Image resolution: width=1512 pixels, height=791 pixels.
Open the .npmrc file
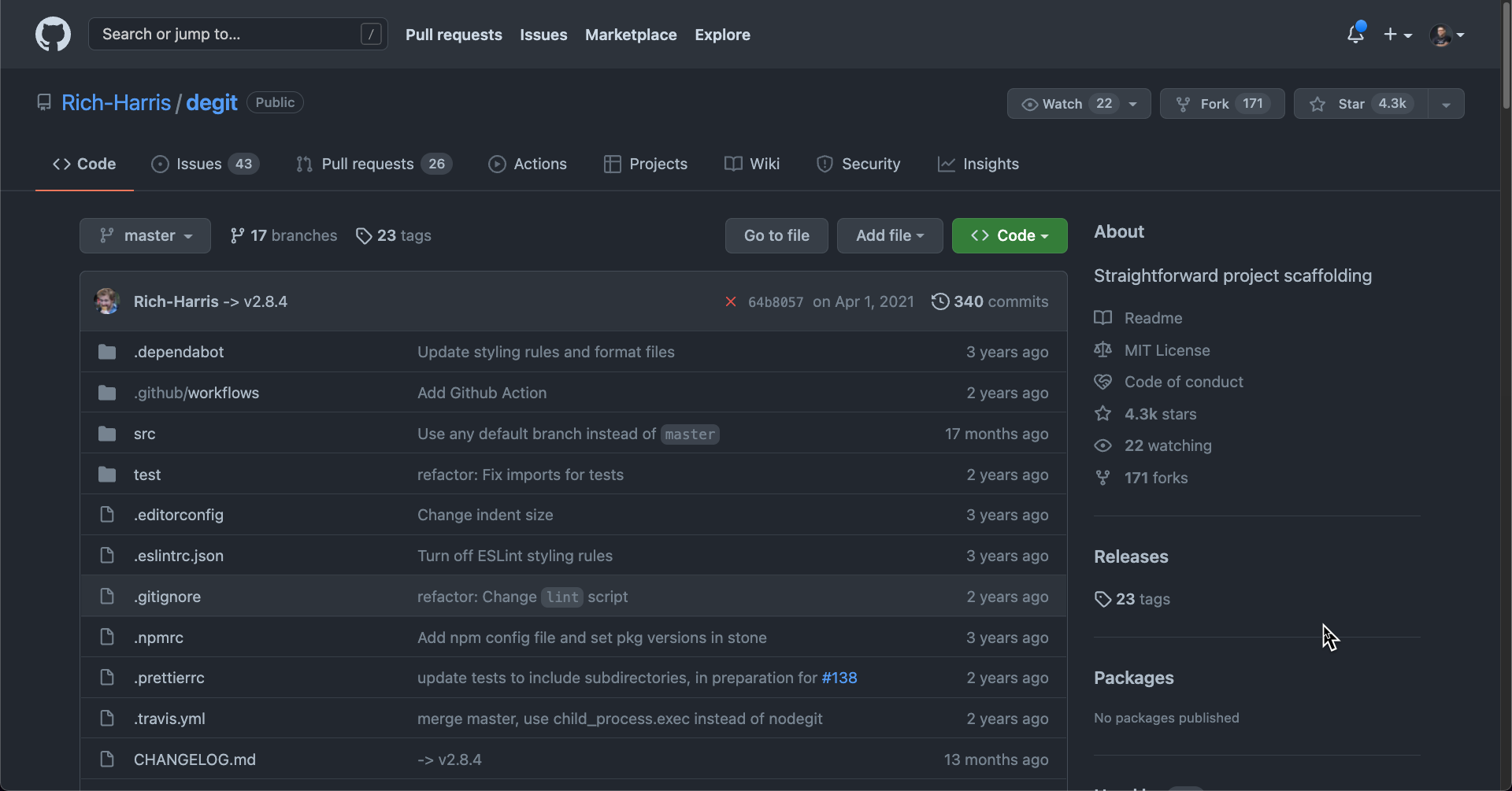coord(158,638)
